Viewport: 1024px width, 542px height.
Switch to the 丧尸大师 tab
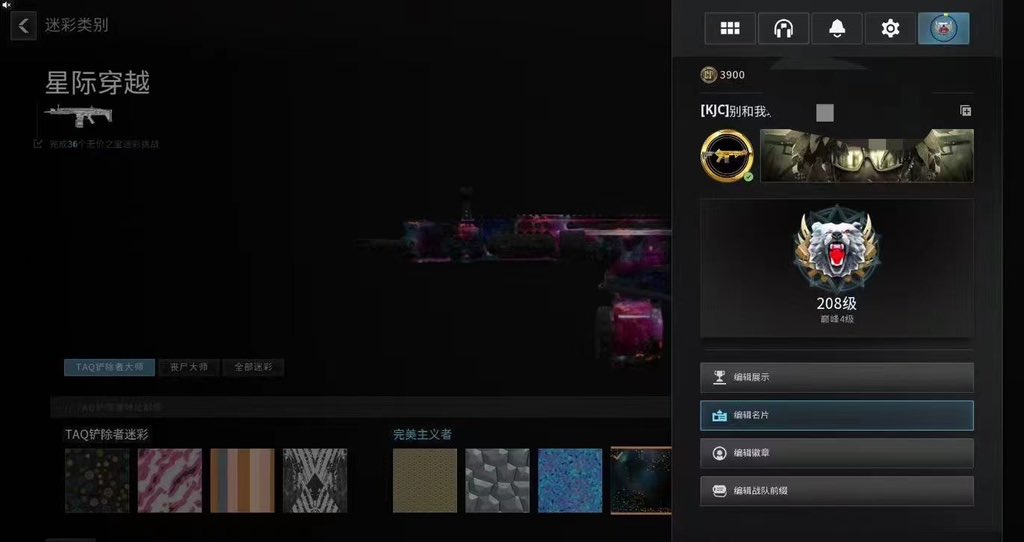click(x=189, y=367)
